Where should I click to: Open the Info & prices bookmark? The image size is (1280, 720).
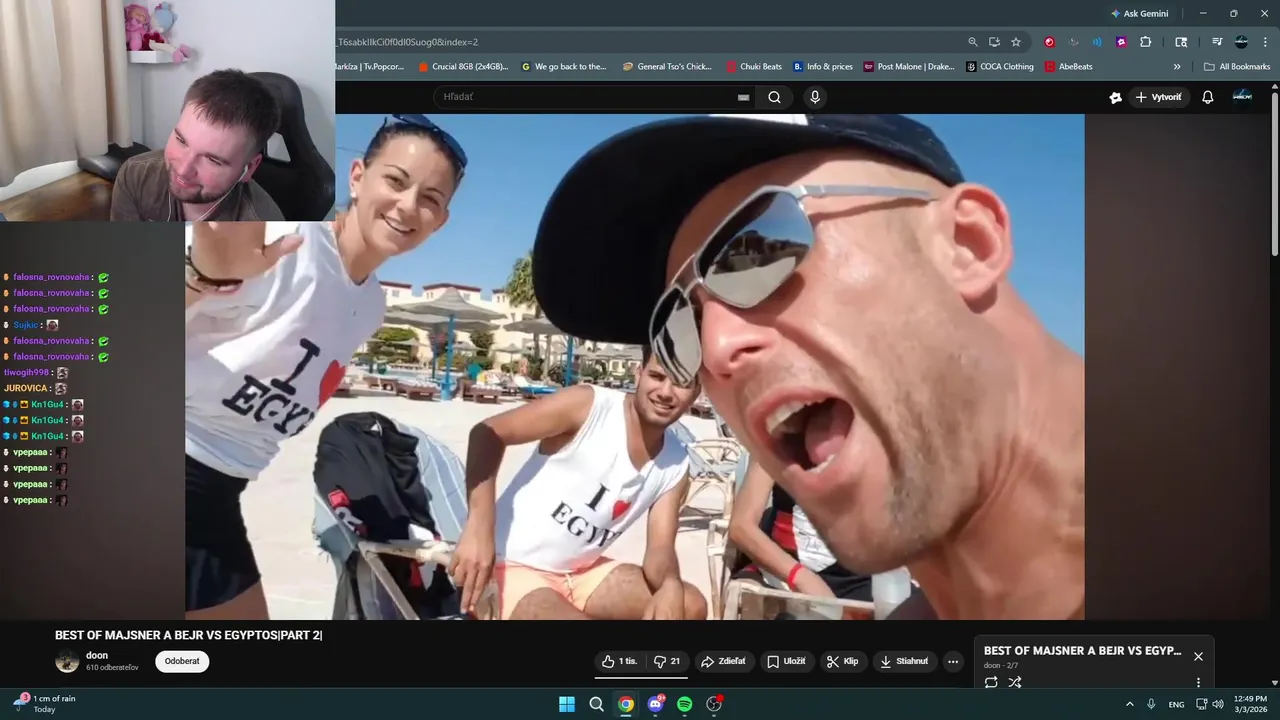823,67
